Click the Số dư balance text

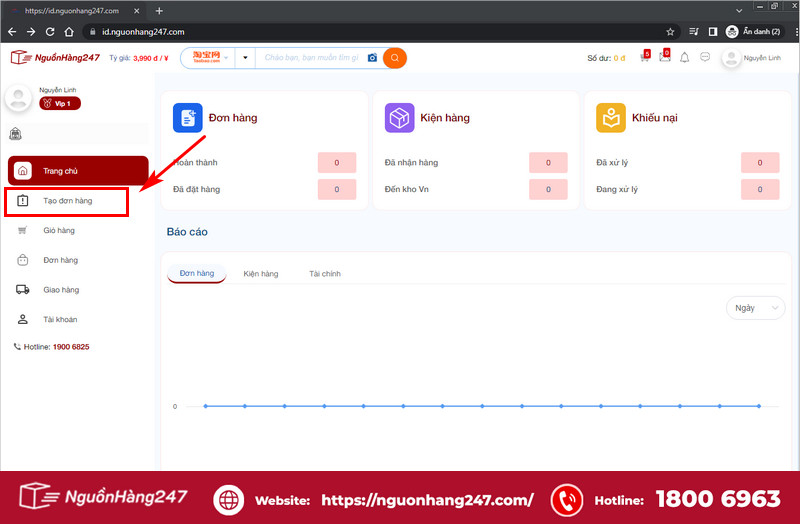point(606,58)
